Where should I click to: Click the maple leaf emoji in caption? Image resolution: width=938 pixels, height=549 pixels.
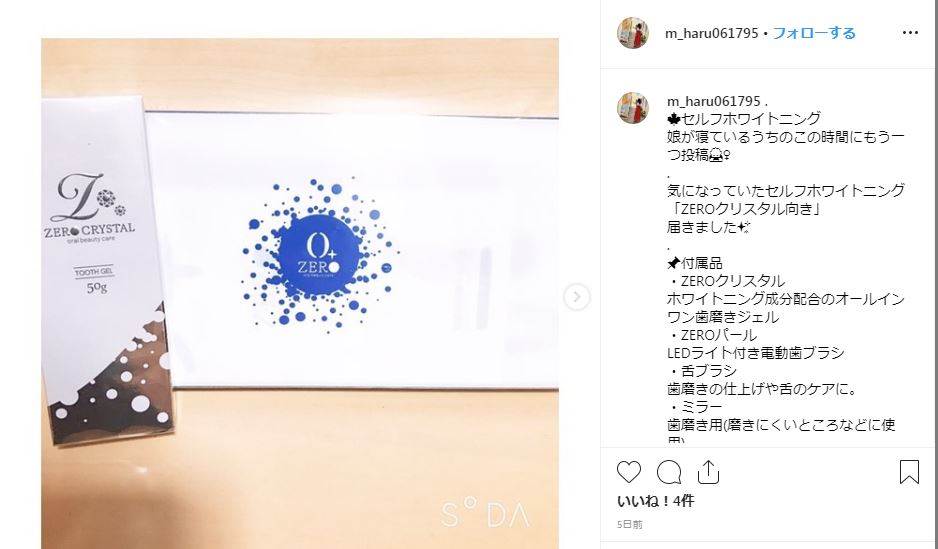click(x=674, y=118)
